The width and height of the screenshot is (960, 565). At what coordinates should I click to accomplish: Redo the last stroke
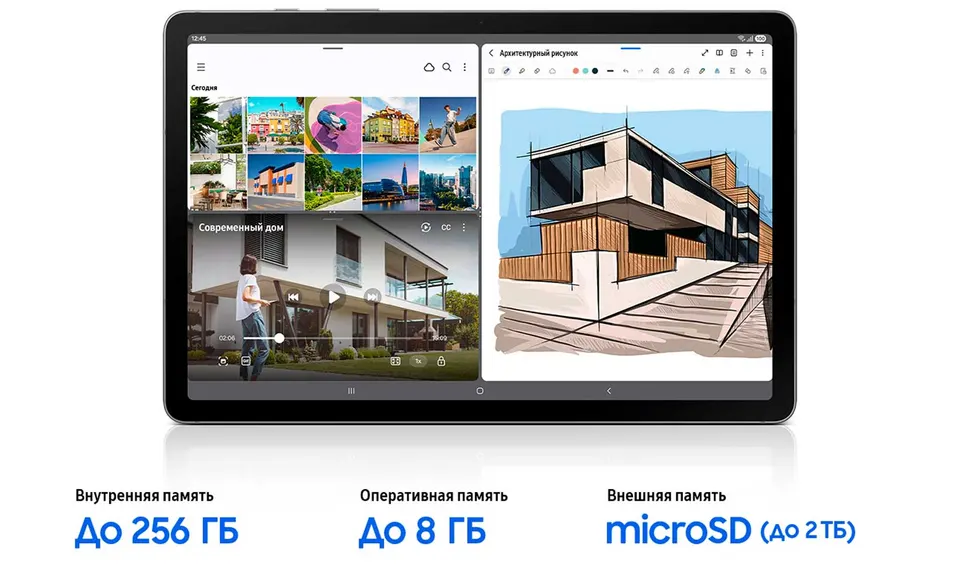click(640, 71)
